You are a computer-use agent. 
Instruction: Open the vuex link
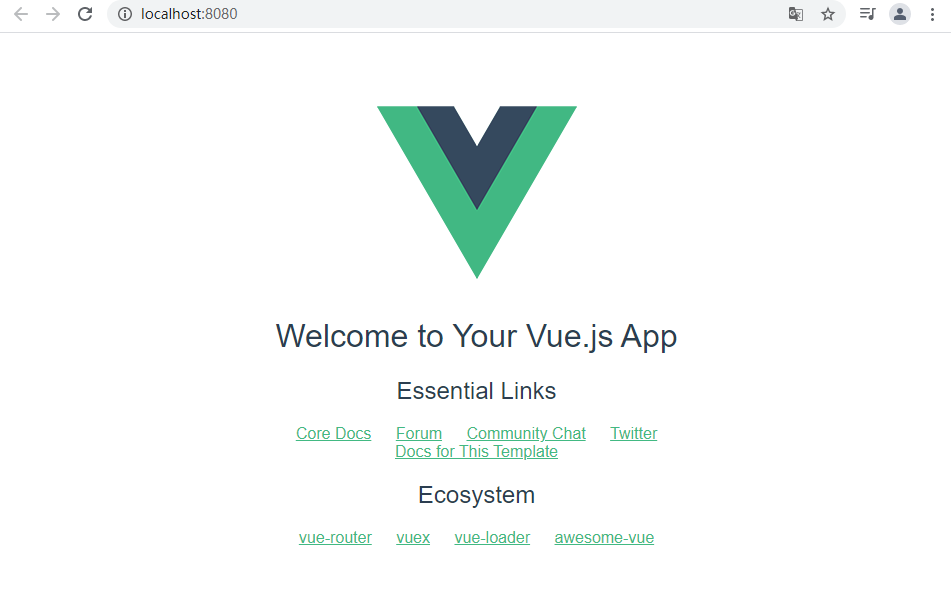pos(413,538)
